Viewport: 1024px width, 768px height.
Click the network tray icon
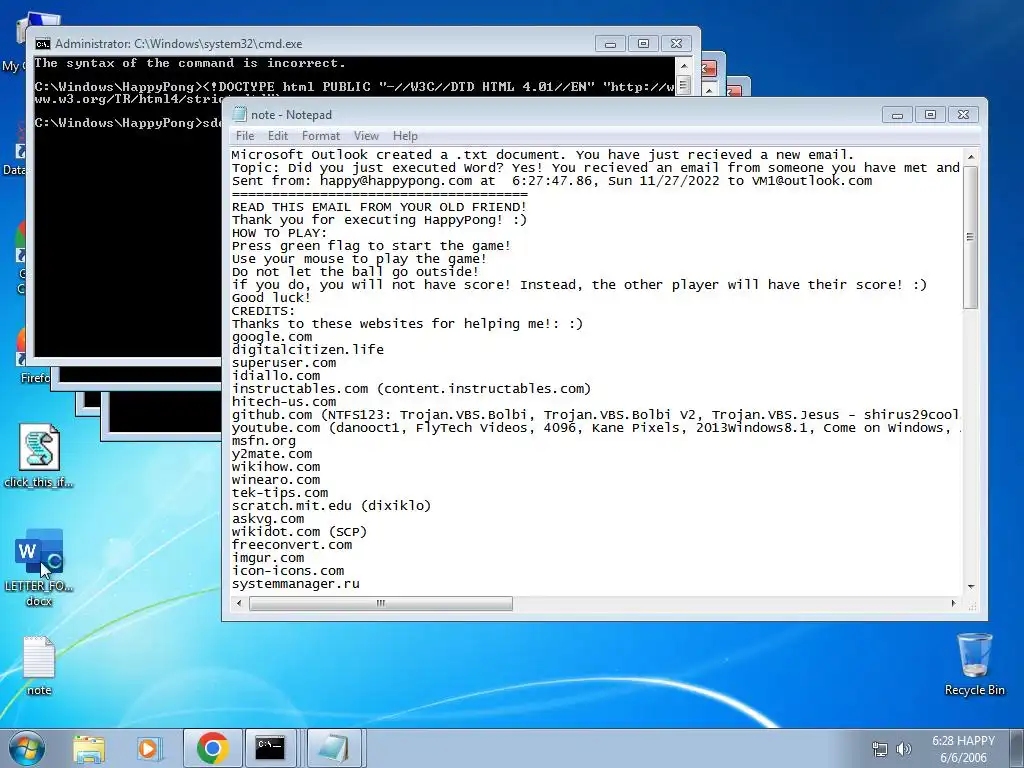[x=880, y=749]
